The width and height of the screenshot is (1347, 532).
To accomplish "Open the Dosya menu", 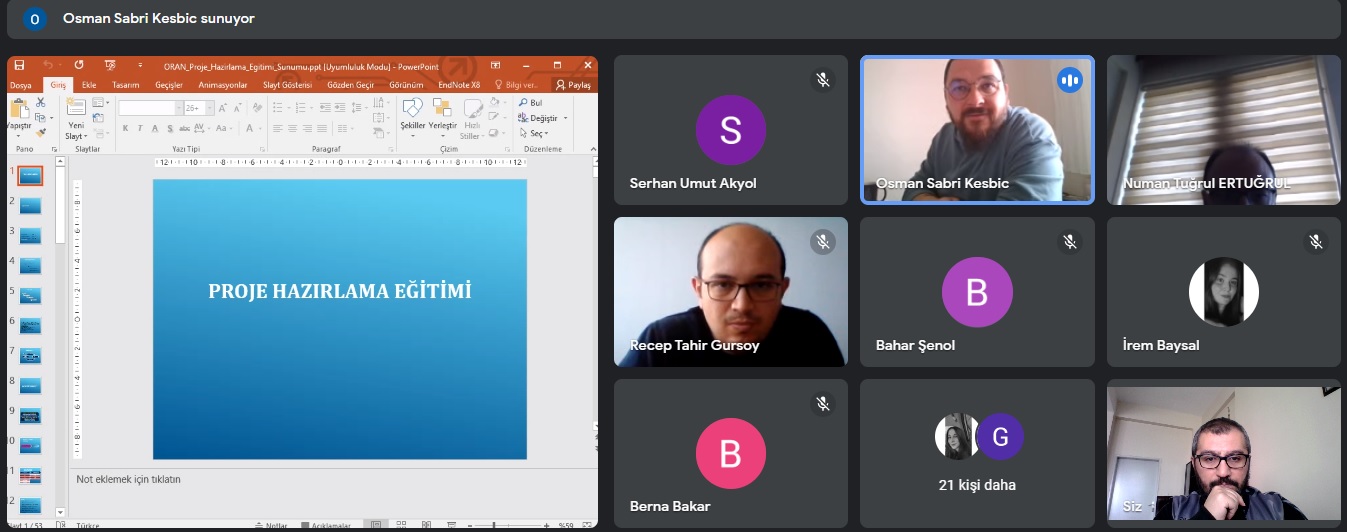I will pos(21,85).
